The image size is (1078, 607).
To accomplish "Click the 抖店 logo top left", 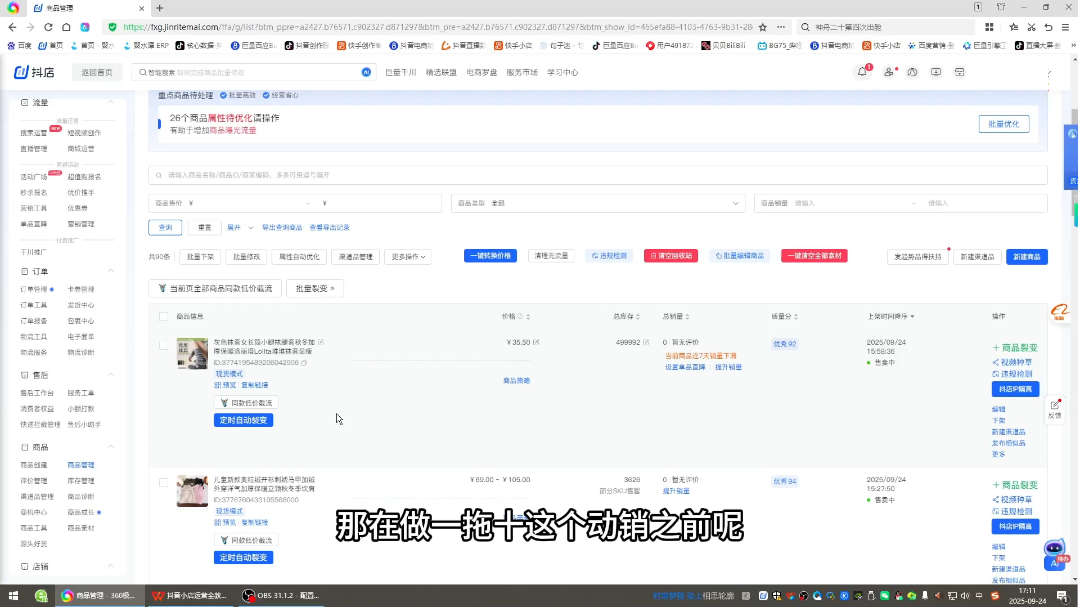I will [x=33, y=72].
